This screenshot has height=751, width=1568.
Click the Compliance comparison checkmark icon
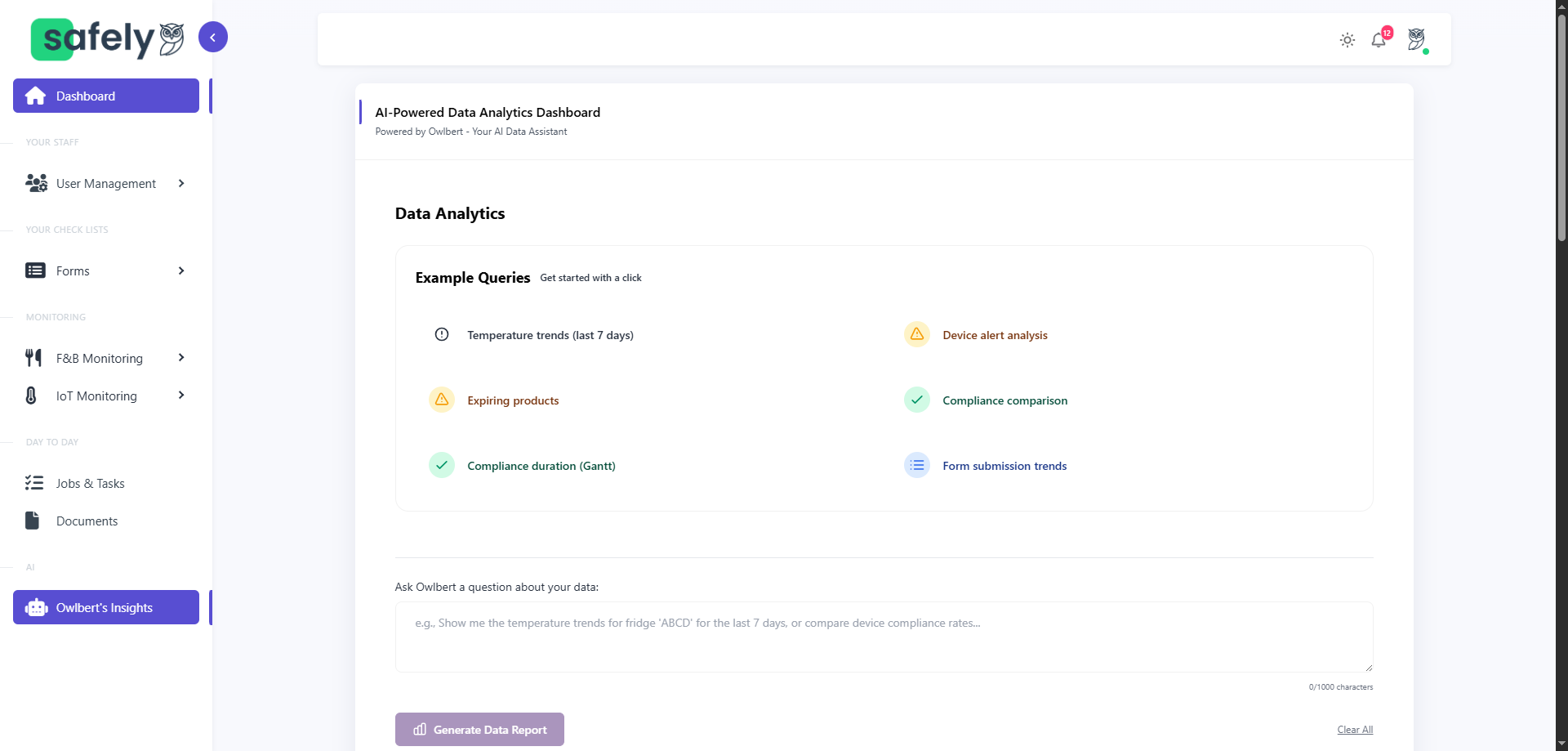917,400
